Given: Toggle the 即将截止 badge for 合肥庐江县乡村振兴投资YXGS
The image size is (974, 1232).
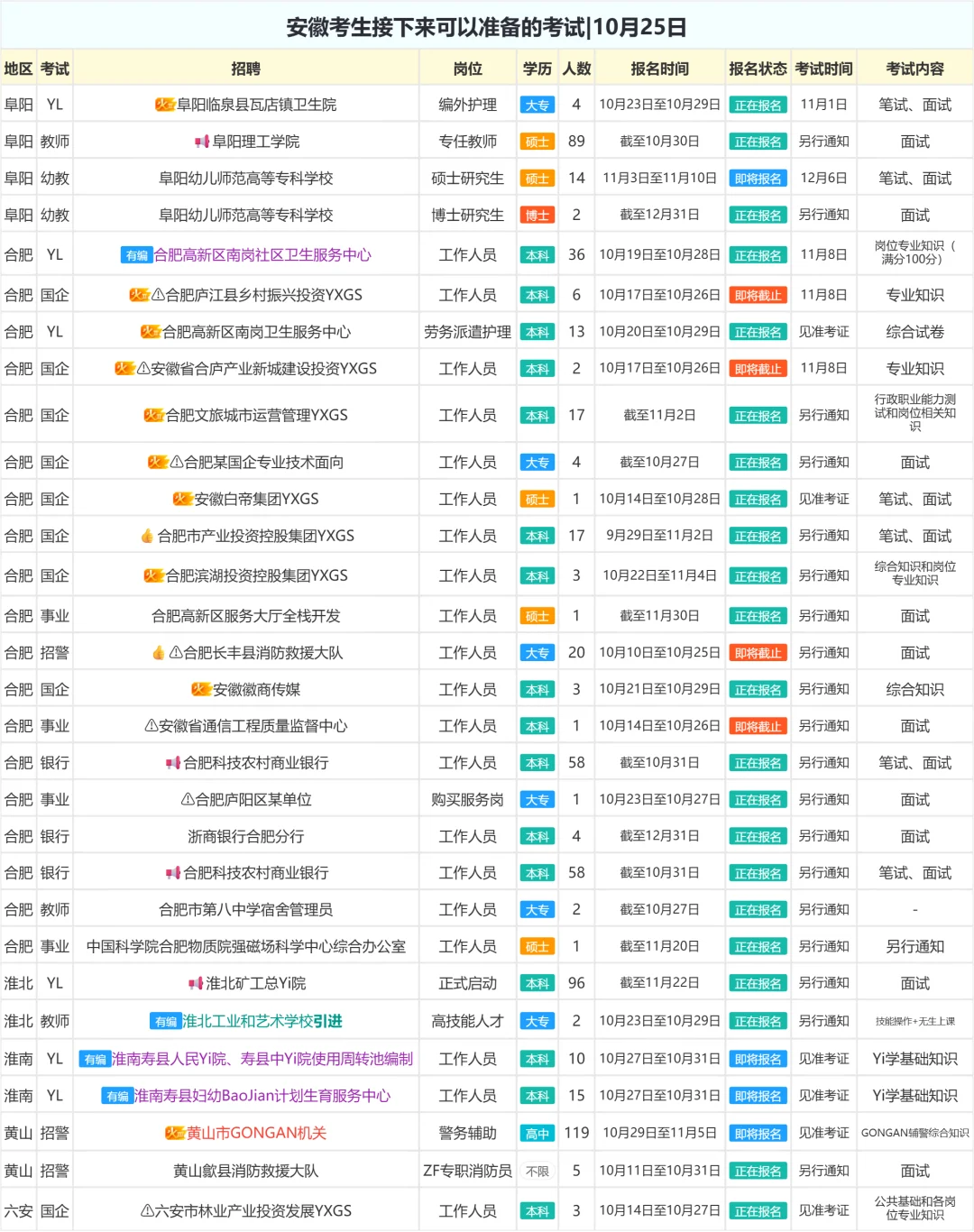Looking at the screenshot, I should 758,294.
